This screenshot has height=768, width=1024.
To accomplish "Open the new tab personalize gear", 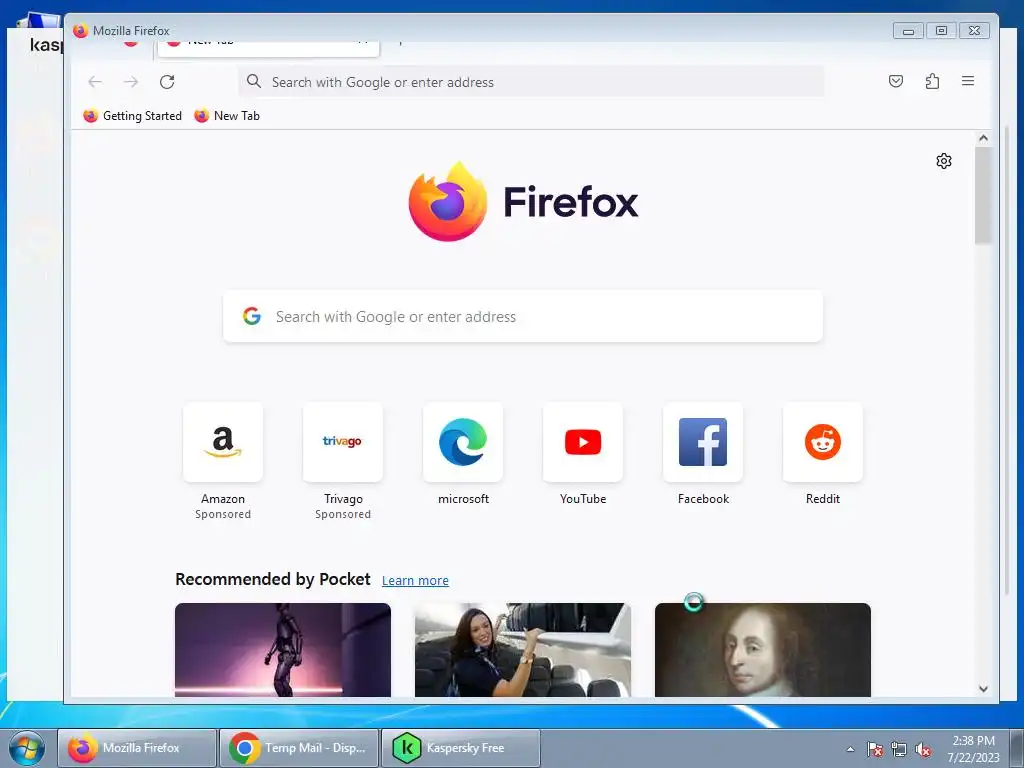I will coord(944,161).
